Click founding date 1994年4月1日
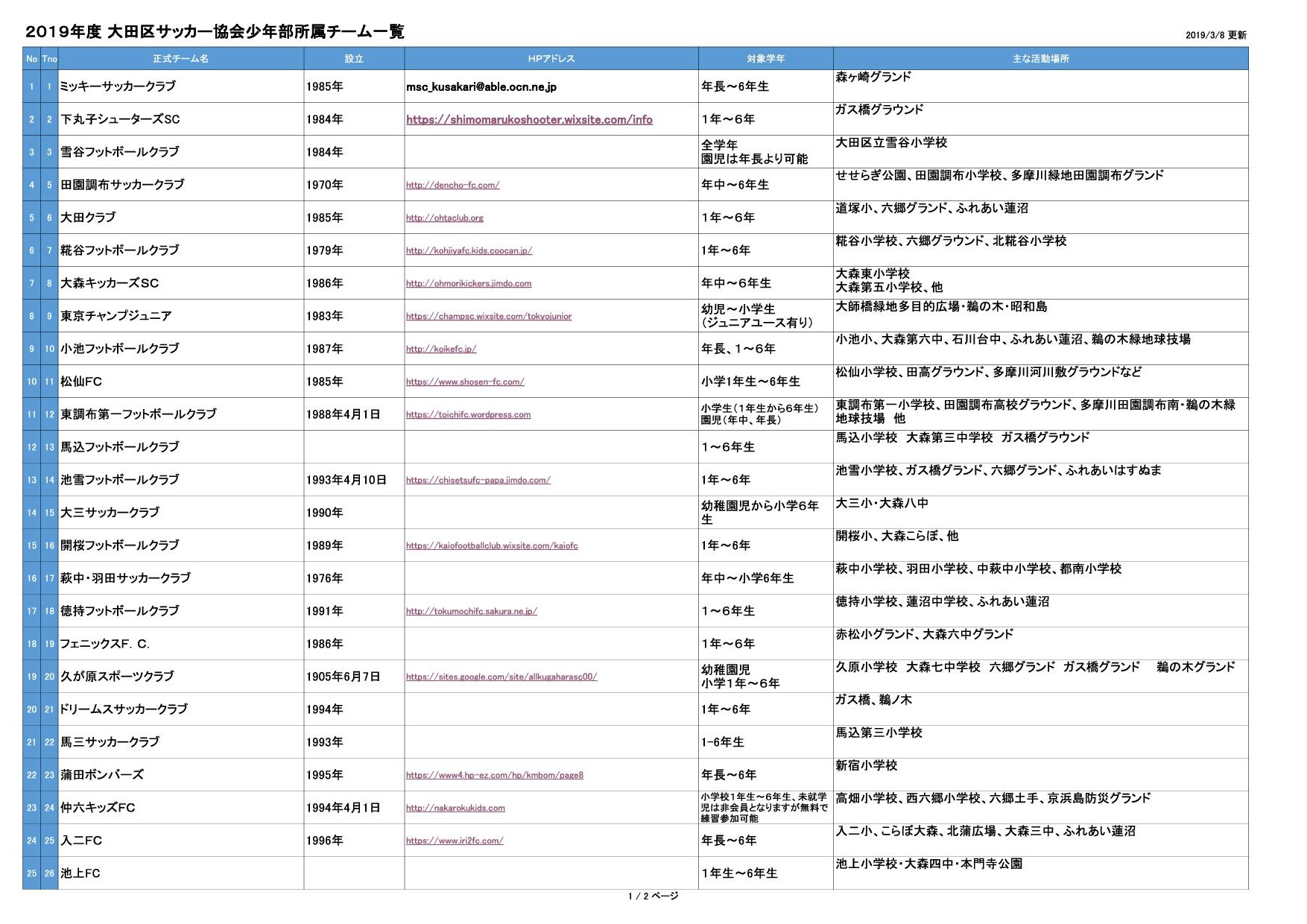1307x924 pixels. [343, 808]
